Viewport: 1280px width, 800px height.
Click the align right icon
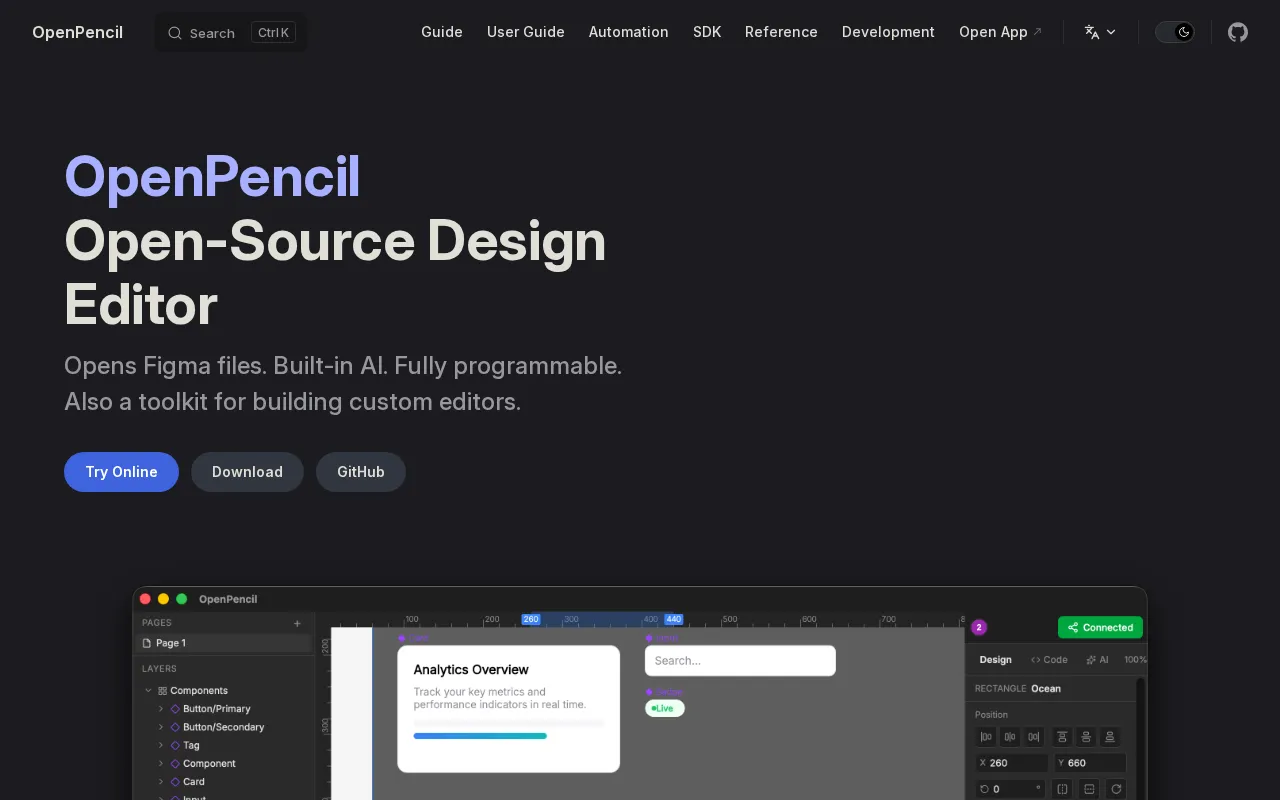point(1034,737)
